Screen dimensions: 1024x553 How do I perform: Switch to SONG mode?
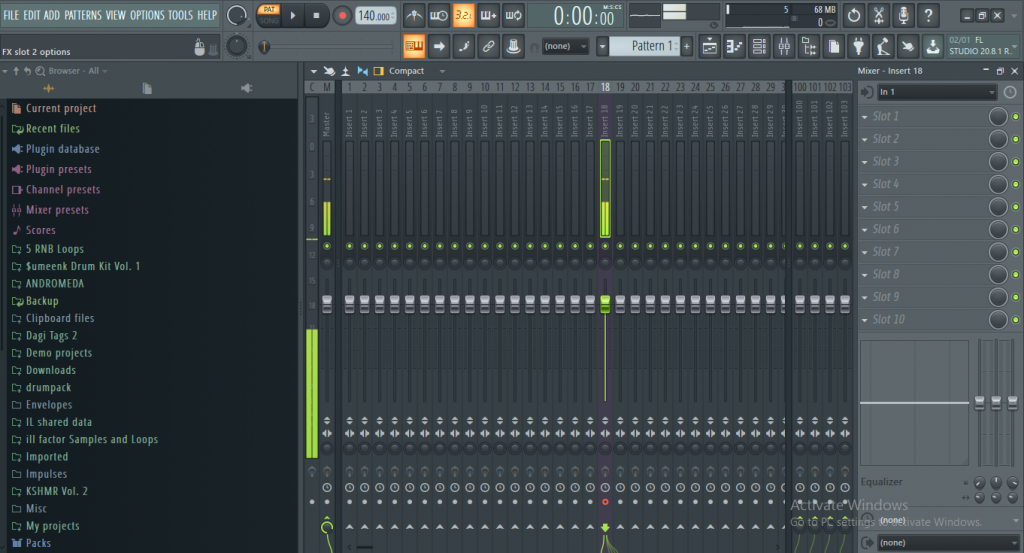coord(269,20)
